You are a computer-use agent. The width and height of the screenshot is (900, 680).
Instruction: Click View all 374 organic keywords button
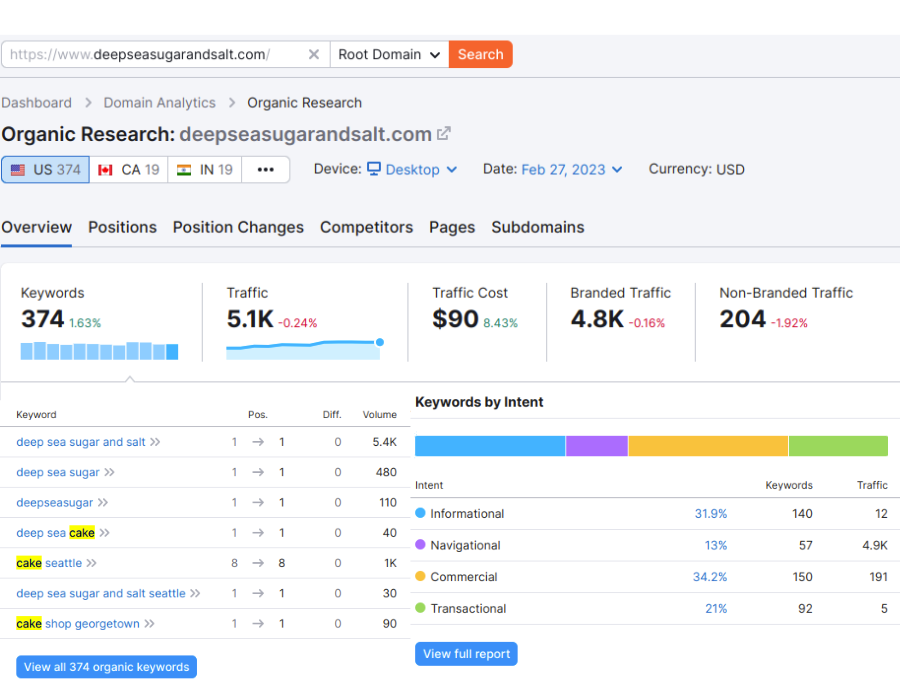coord(106,667)
